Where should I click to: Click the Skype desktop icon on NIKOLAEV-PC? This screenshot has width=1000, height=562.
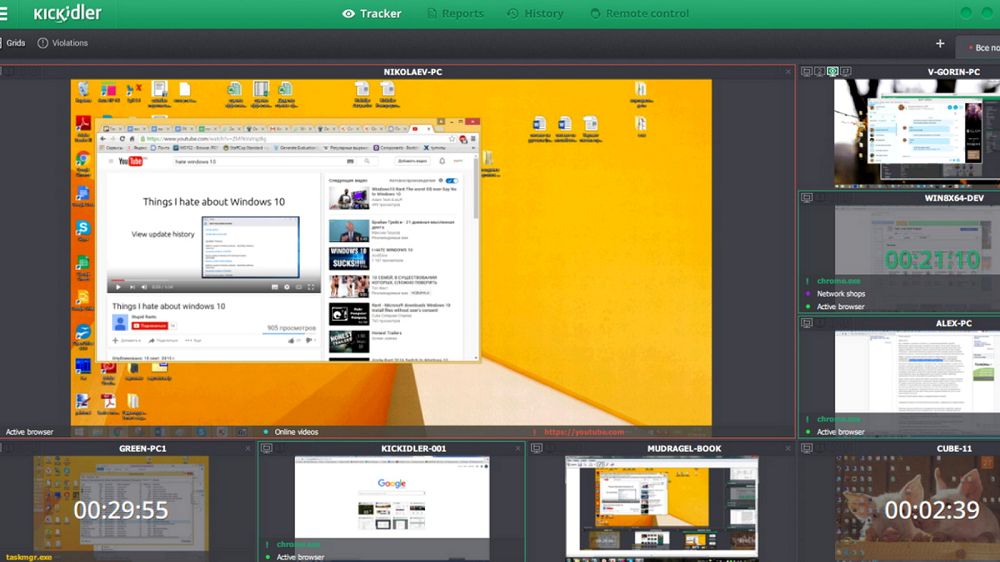coord(83,229)
